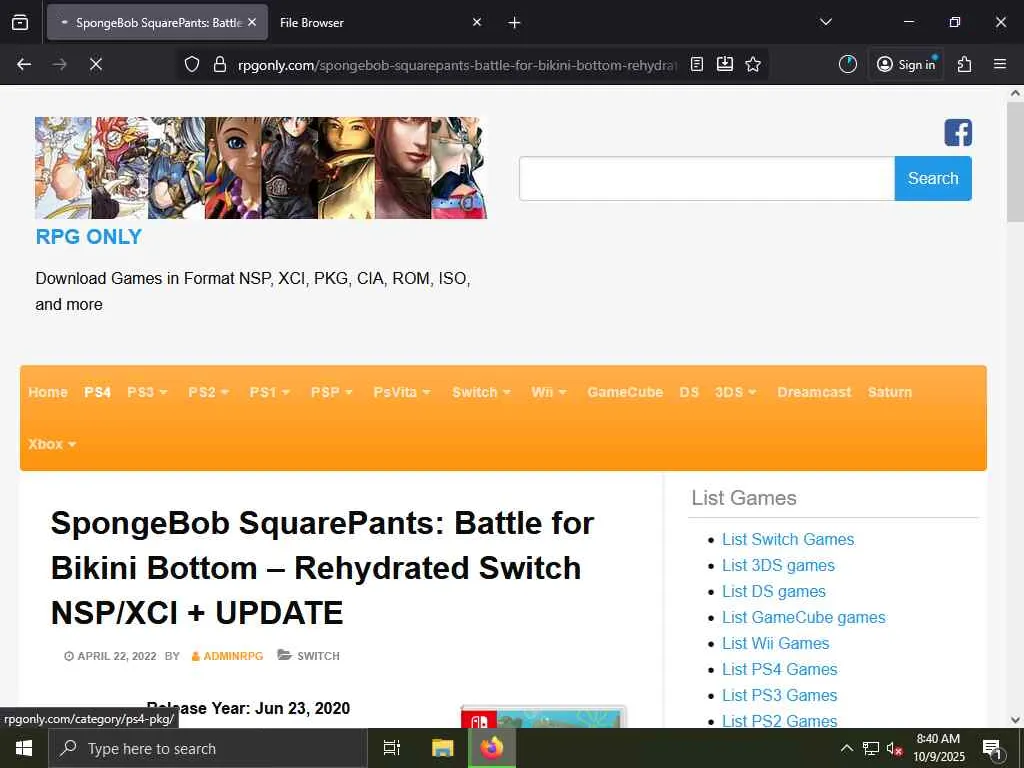
Task: Click the address bar URL
Action: 457,65
